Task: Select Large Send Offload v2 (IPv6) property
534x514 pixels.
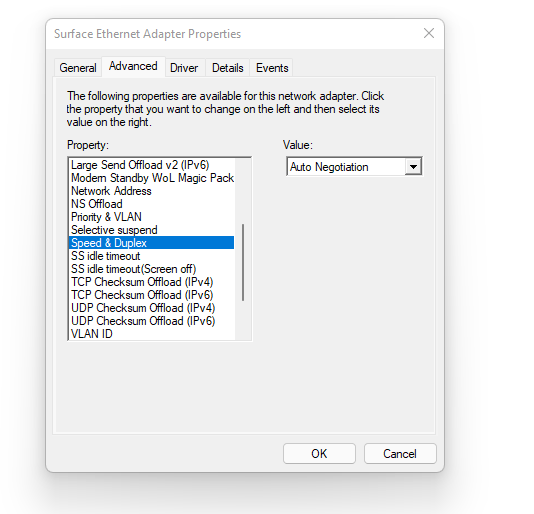Action: tap(152, 165)
